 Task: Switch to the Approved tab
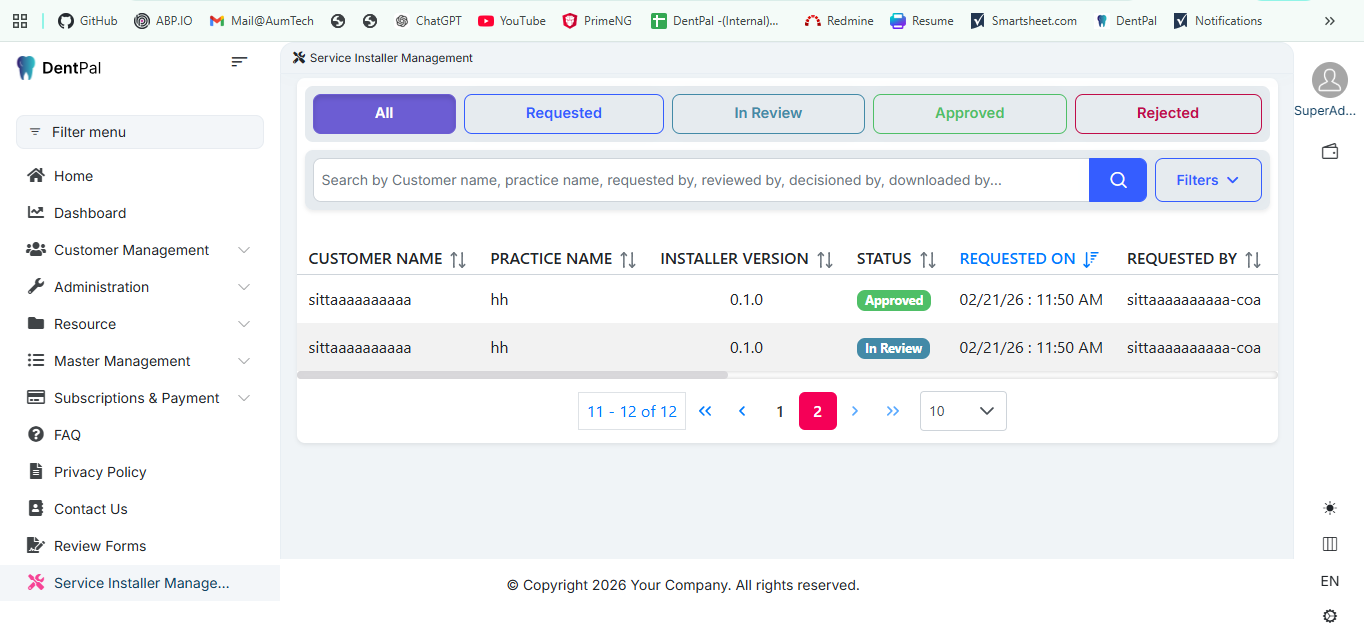coord(969,113)
